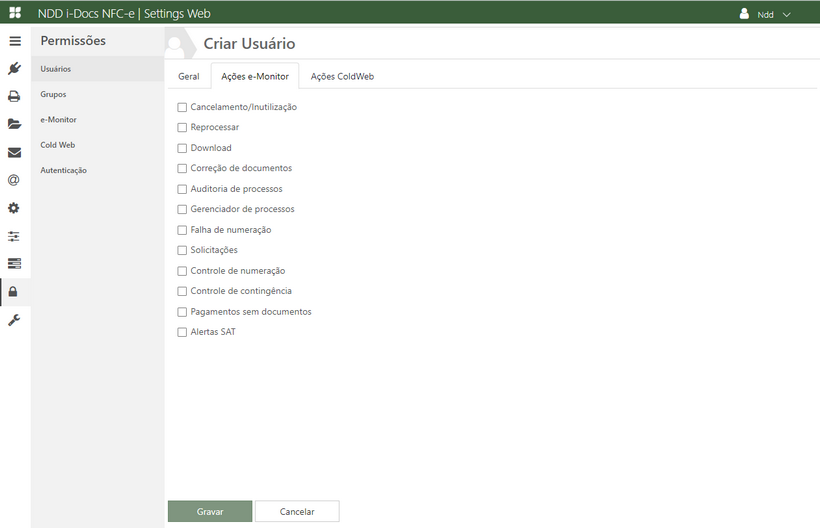Open the wrench tools icon in sidebar

14,320
